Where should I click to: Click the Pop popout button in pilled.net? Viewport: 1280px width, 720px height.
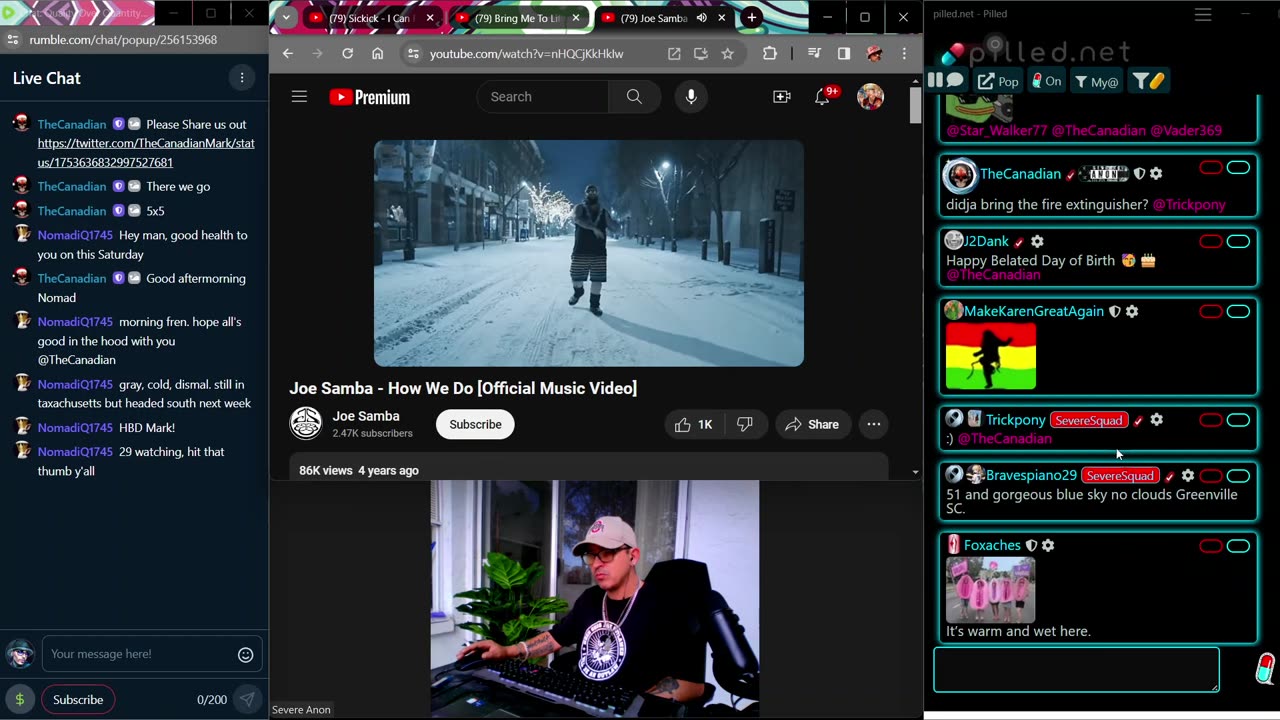tap(999, 81)
